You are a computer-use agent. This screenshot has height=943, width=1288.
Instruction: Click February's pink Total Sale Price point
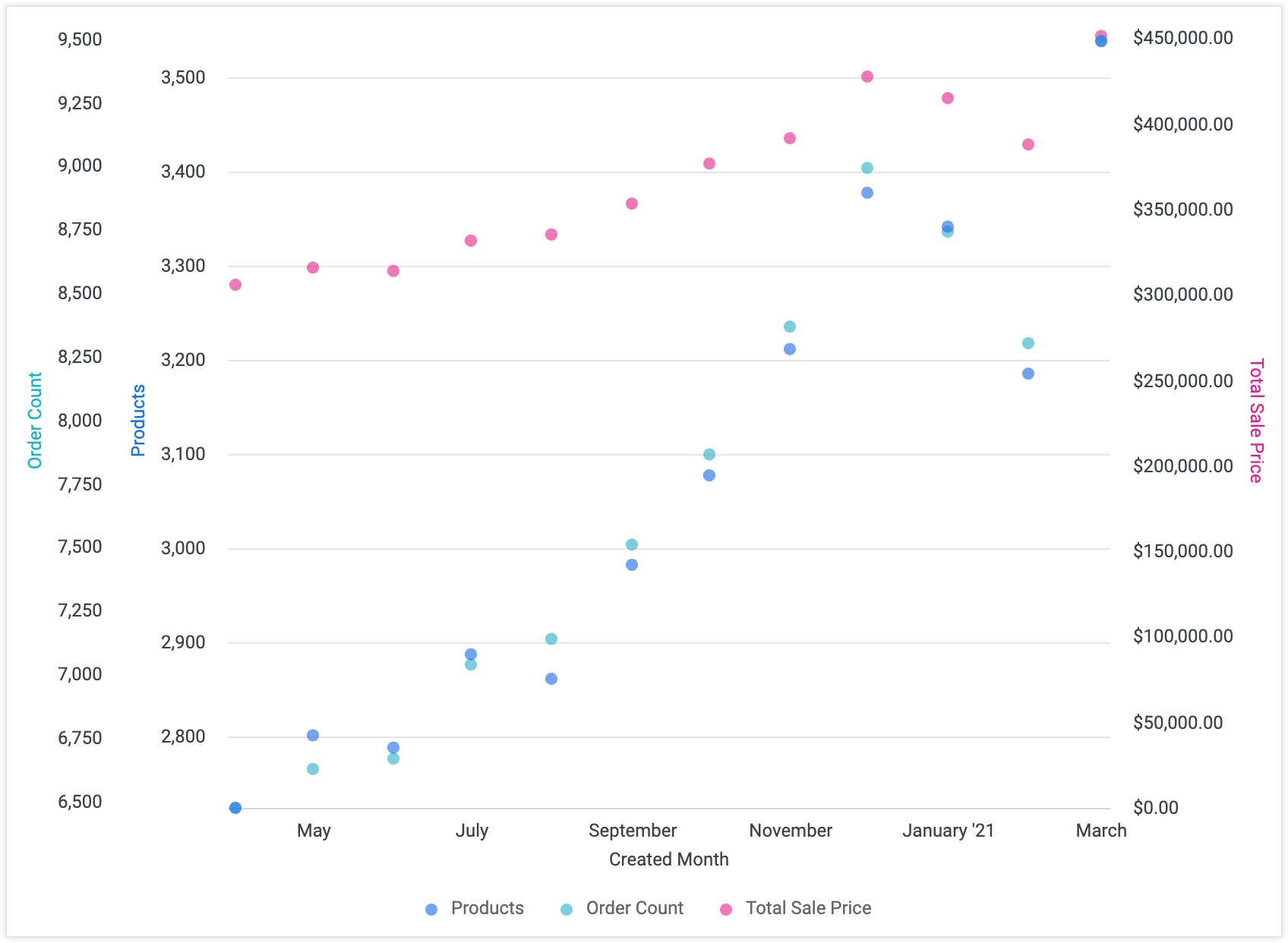[x=1028, y=144]
